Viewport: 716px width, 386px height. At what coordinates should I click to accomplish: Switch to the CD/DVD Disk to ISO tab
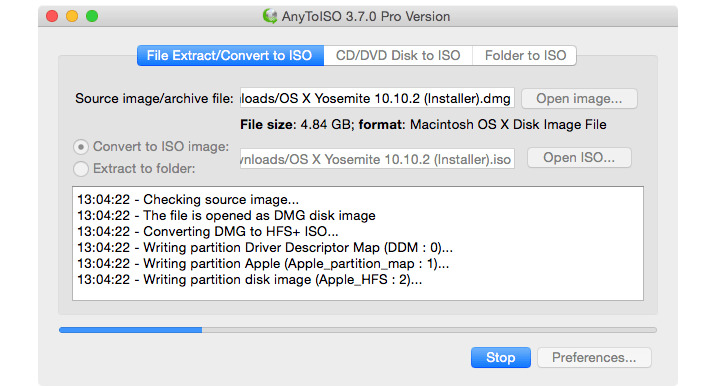pyautogui.click(x=398, y=55)
